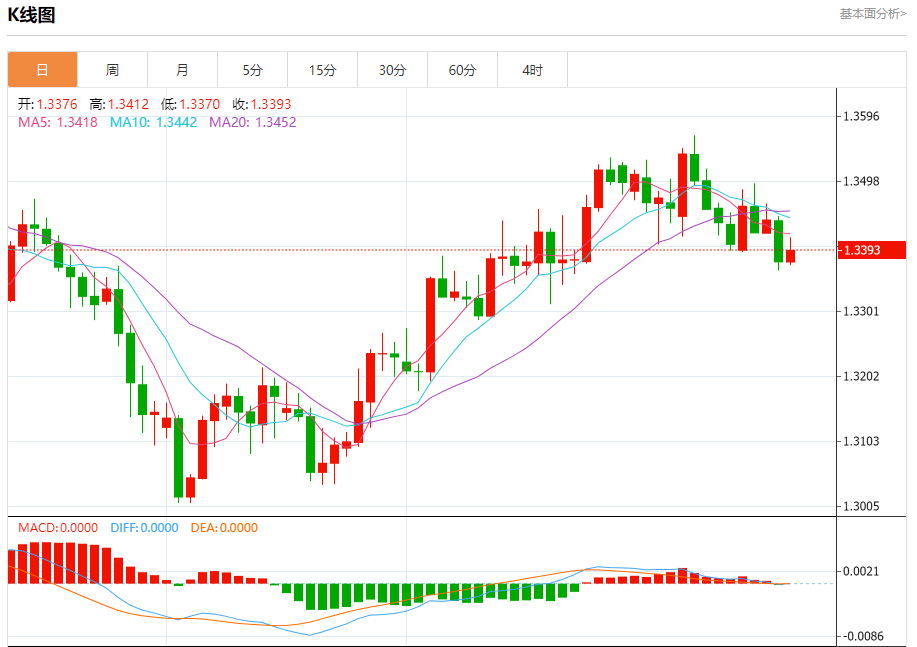This screenshot has height=647, width=917.
Task: Open the 60分 interval tab
Action: tap(463, 70)
